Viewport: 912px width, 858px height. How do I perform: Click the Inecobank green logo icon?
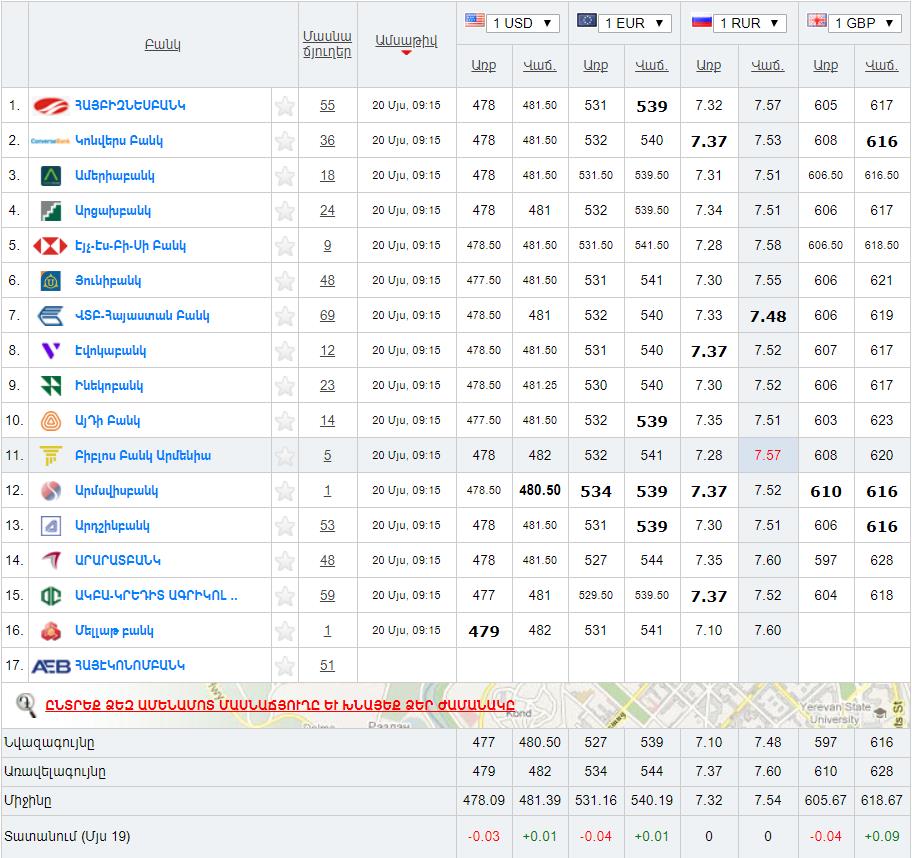click(50, 386)
